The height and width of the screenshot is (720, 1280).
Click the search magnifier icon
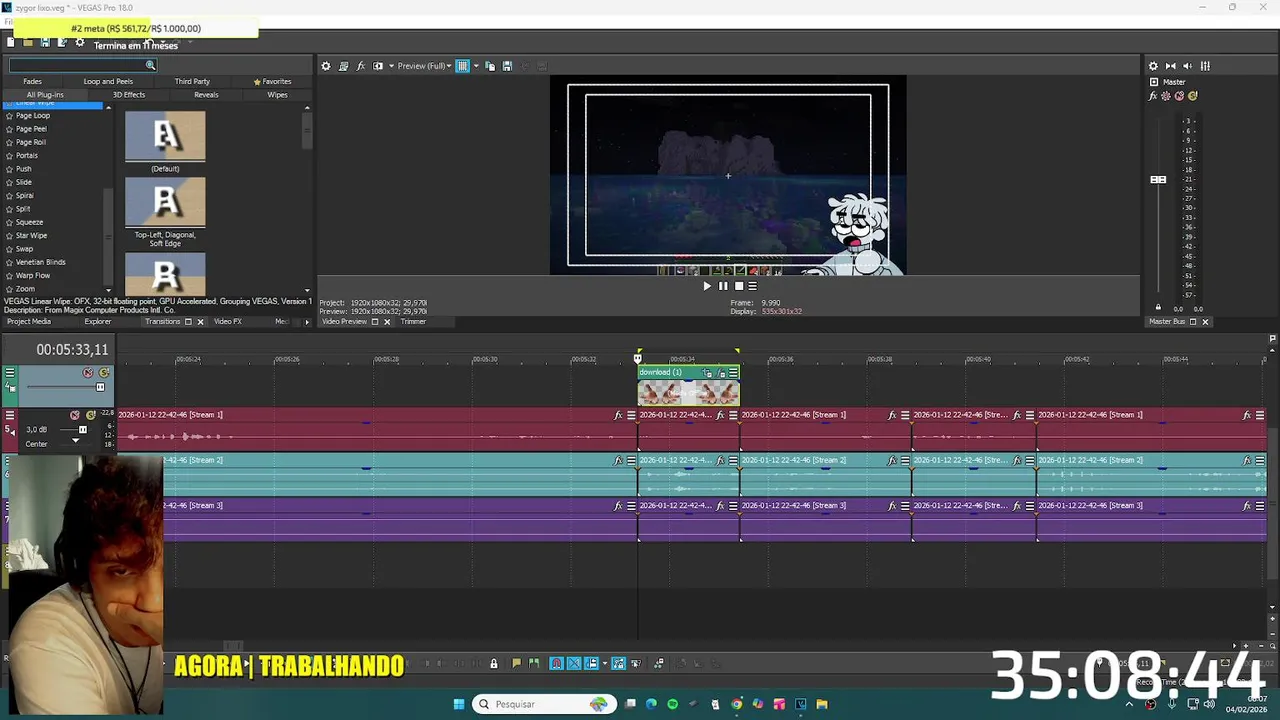pos(150,65)
